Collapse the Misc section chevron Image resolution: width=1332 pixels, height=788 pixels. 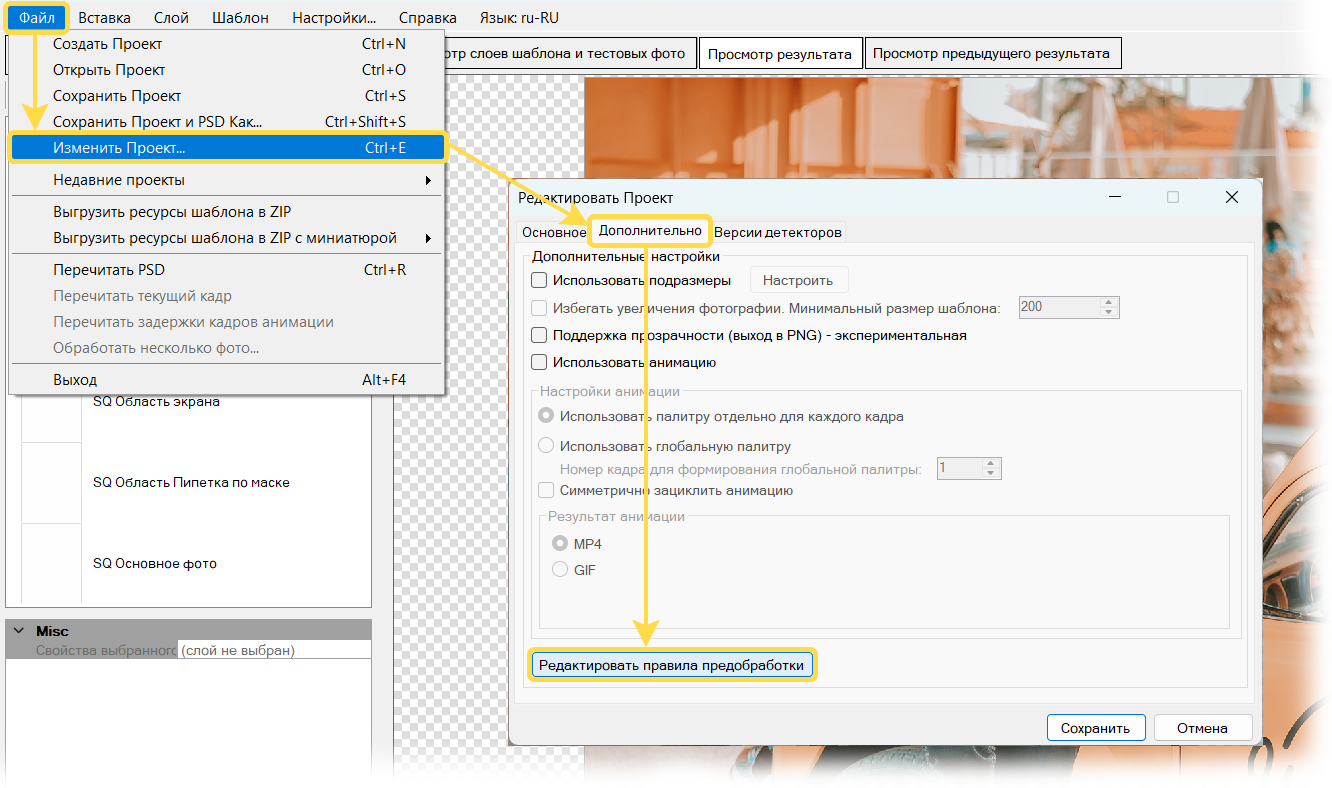click(18, 631)
